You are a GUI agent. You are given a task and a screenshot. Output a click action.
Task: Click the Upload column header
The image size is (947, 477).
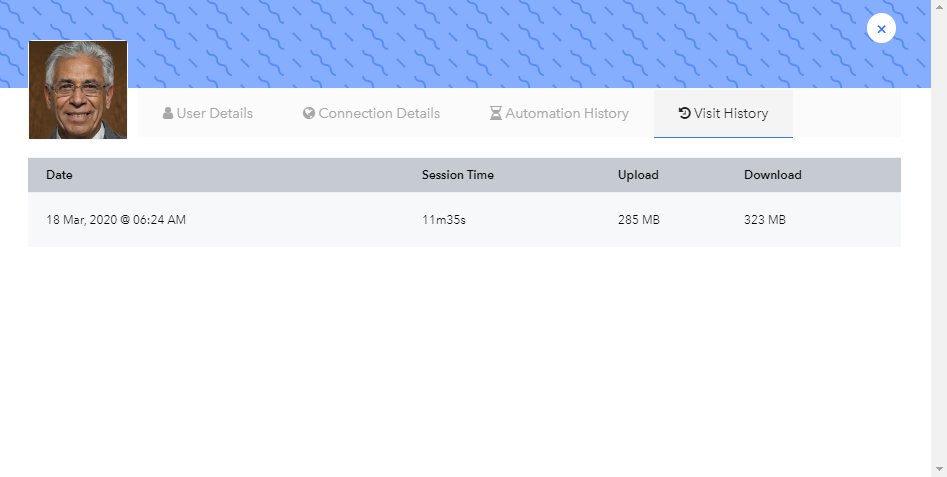point(638,175)
